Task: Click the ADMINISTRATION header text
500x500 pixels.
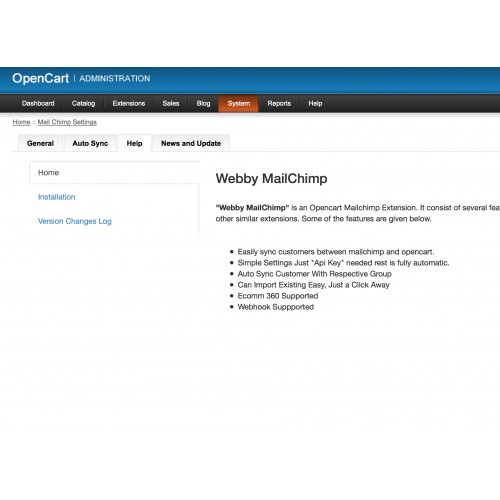Action: click(x=115, y=79)
